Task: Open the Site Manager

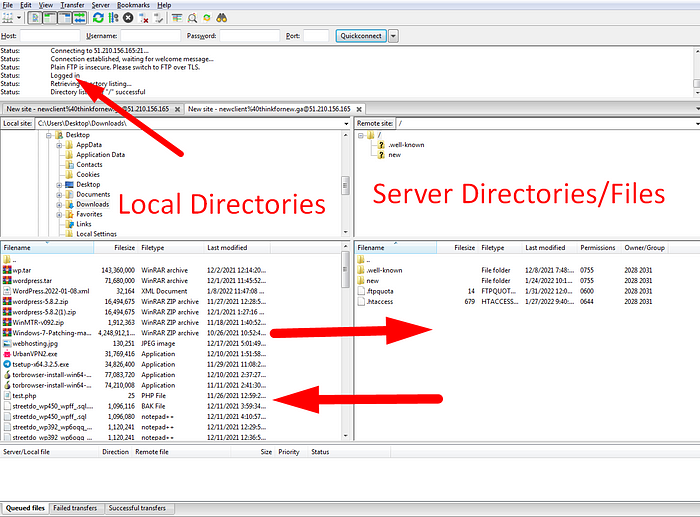Action: pos(8,18)
